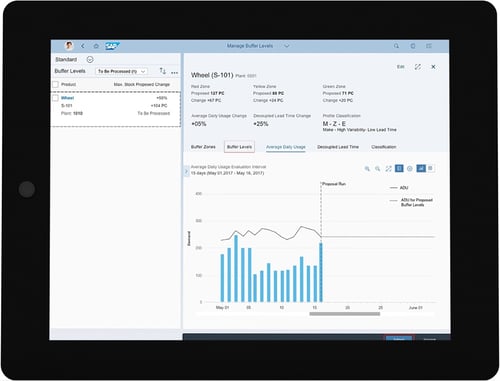Click the +05% Average Daily Usage Change value
Image resolution: width=500 pixels, height=381 pixels.
pos(199,124)
